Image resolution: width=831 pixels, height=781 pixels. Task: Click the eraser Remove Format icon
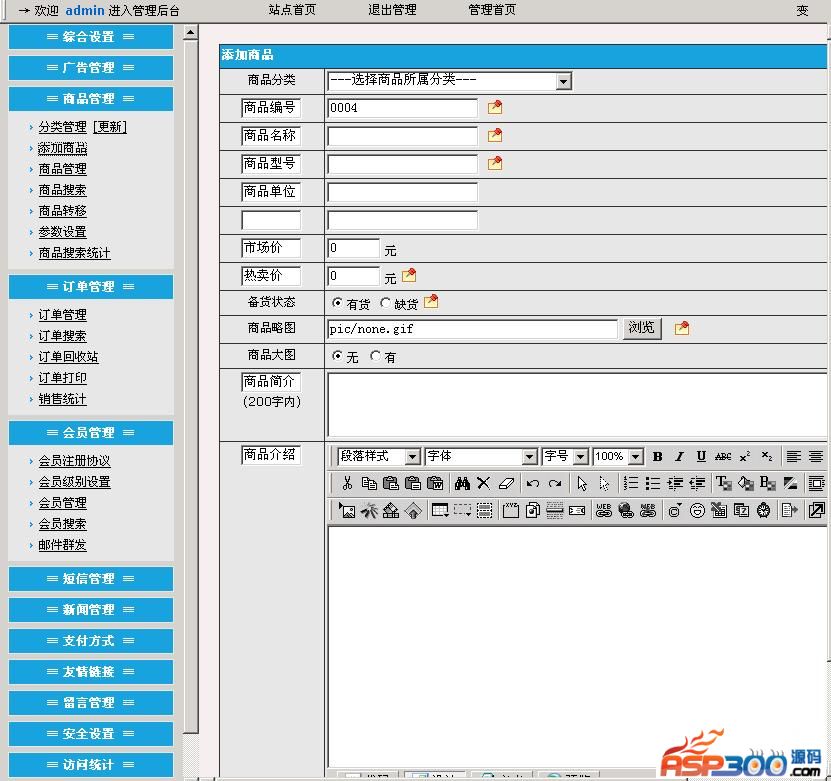(x=506, y=483)
